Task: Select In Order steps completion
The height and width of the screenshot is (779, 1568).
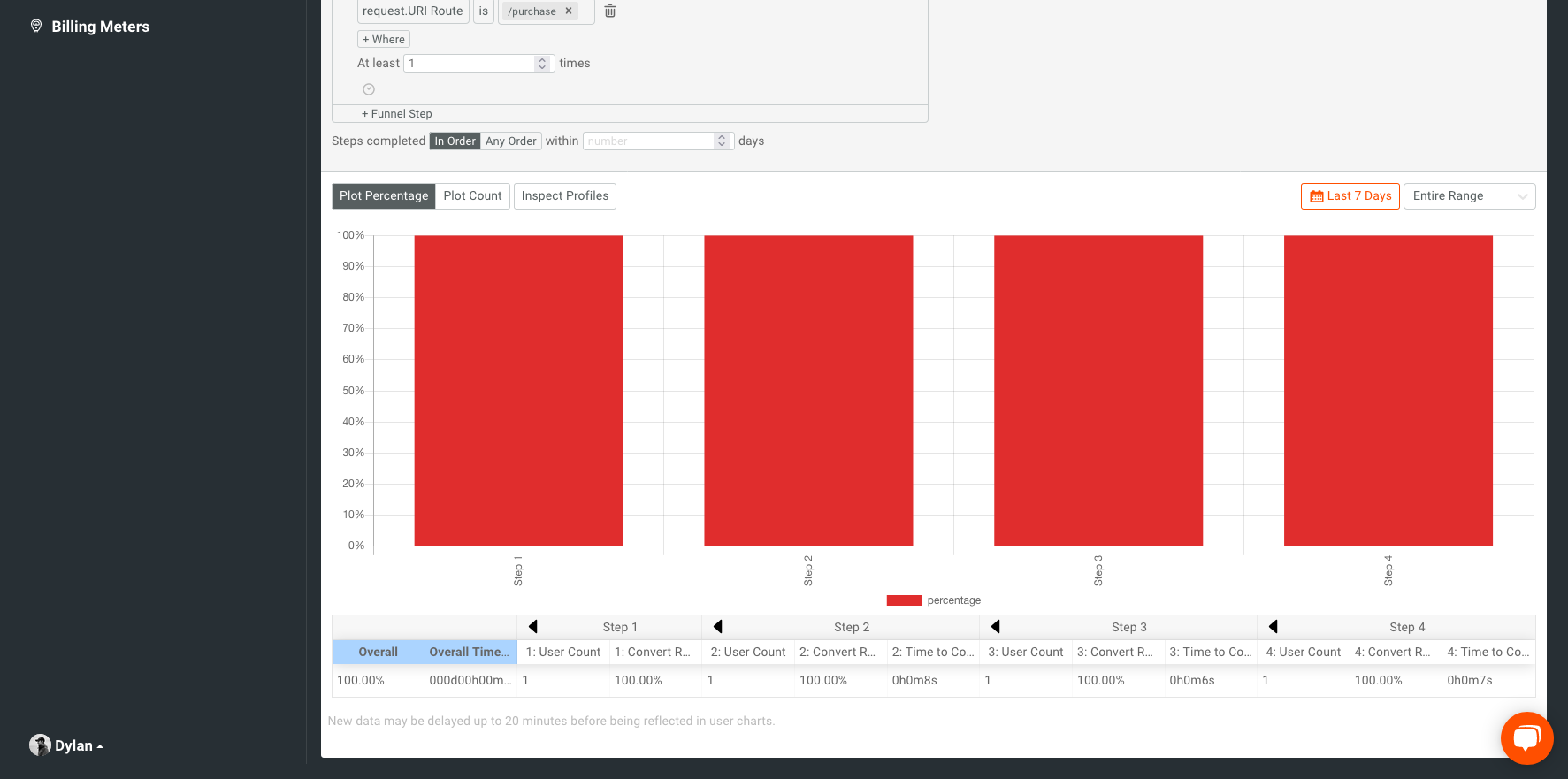Action: point(455,141)
